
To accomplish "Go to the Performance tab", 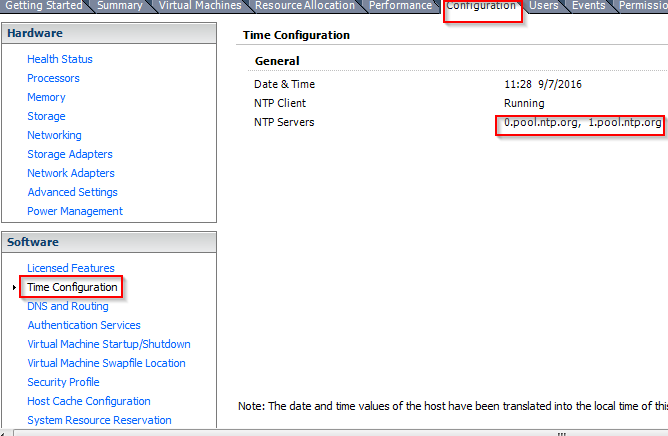I will tap(400, 6).
